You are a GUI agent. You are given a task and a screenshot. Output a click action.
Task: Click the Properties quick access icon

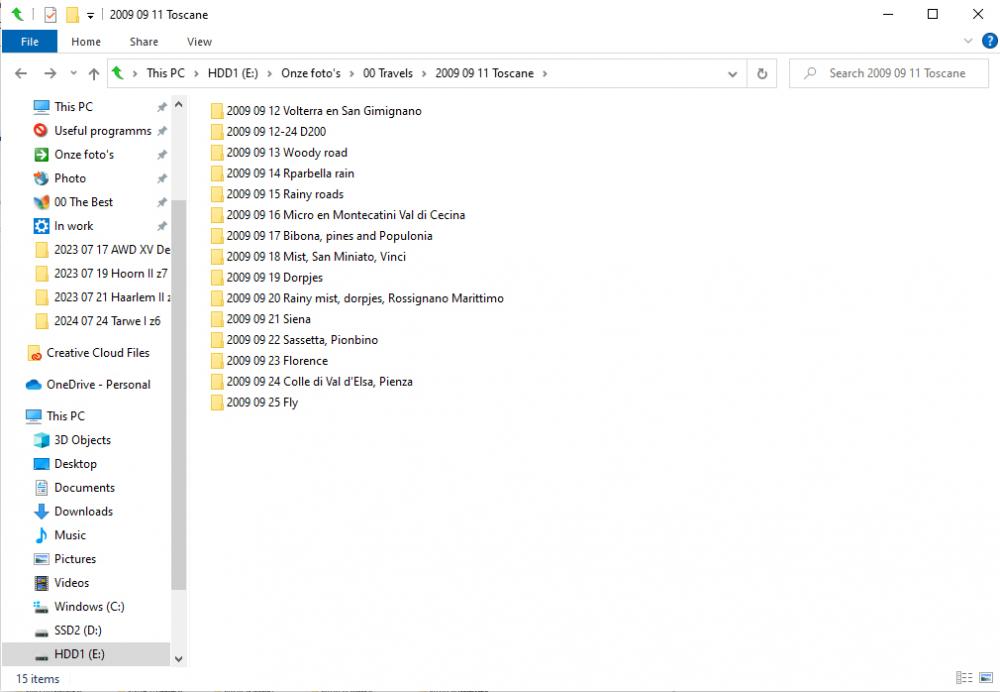coord(50,14)
